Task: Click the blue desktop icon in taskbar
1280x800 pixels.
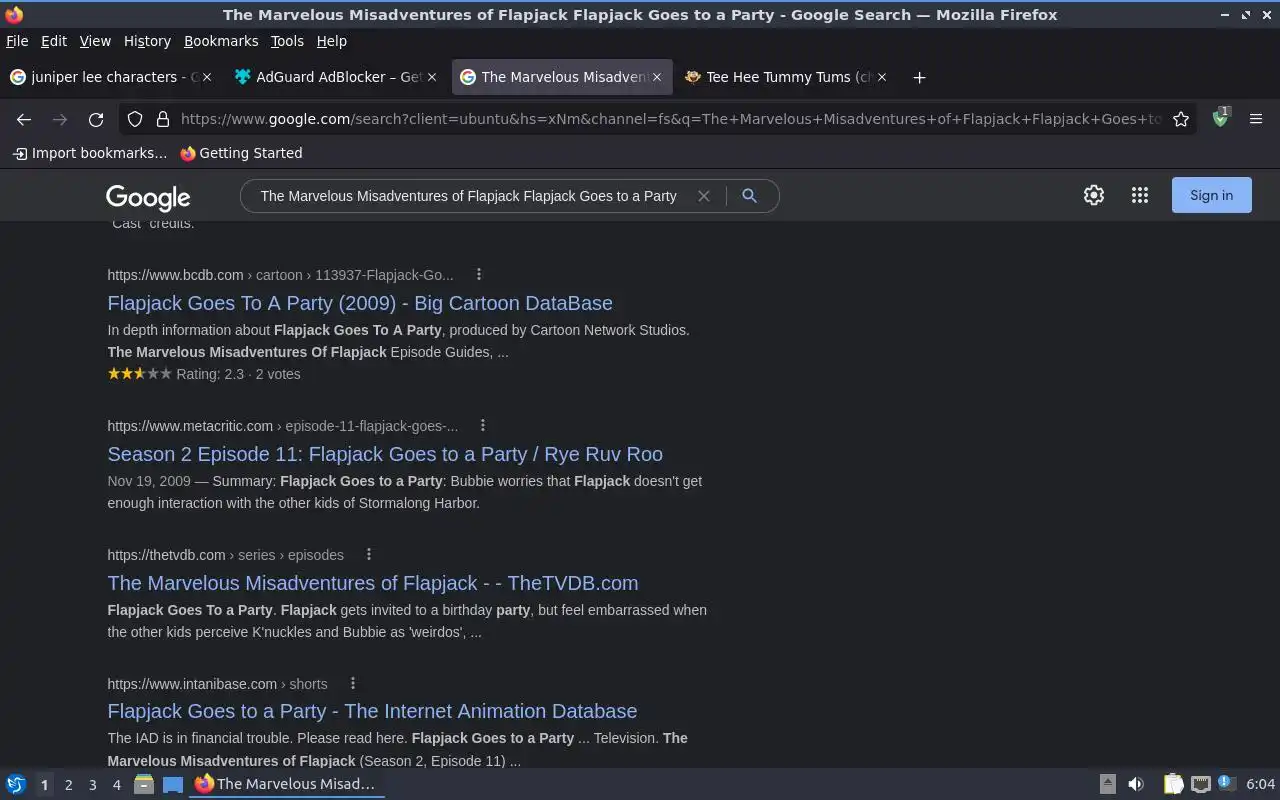Action: point(173,784)
